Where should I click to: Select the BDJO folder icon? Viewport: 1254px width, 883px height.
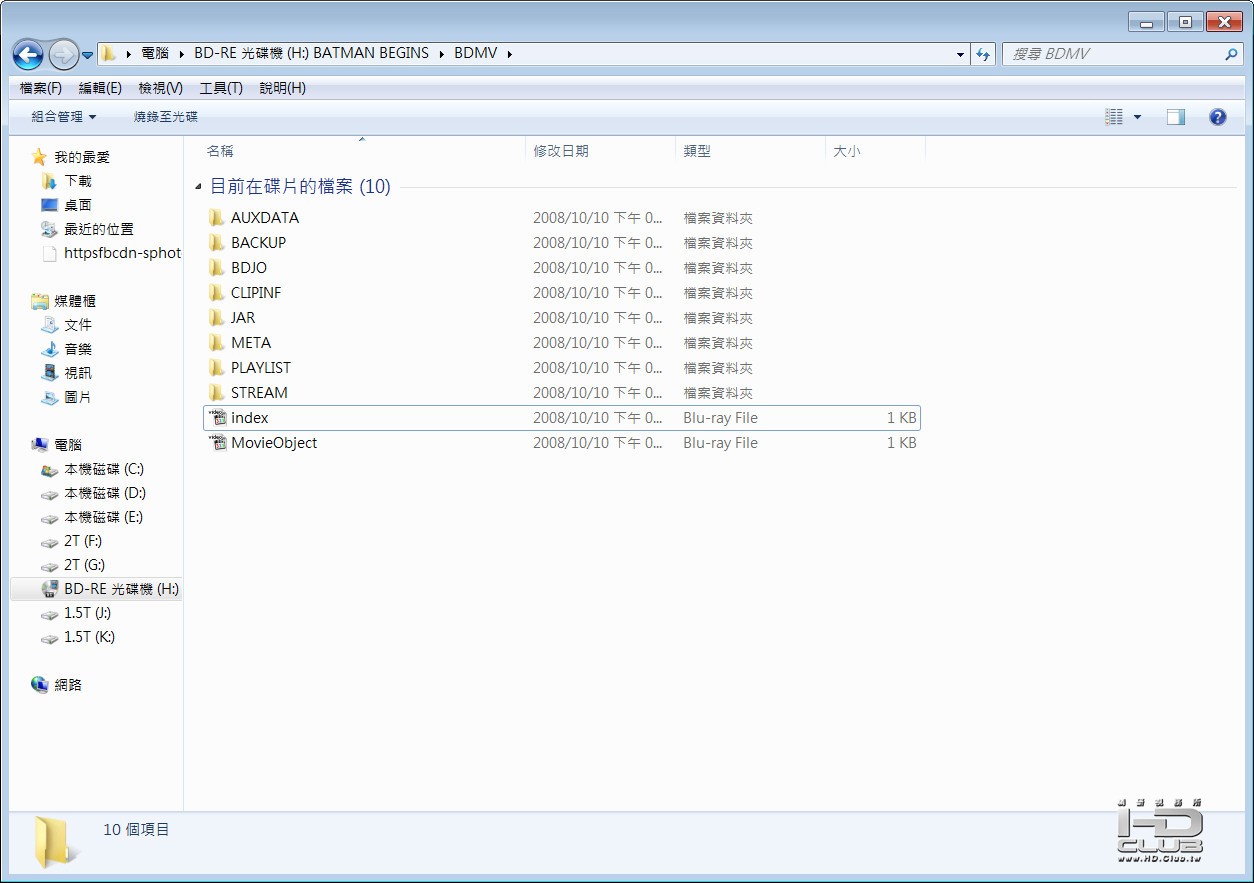[216, 268]
